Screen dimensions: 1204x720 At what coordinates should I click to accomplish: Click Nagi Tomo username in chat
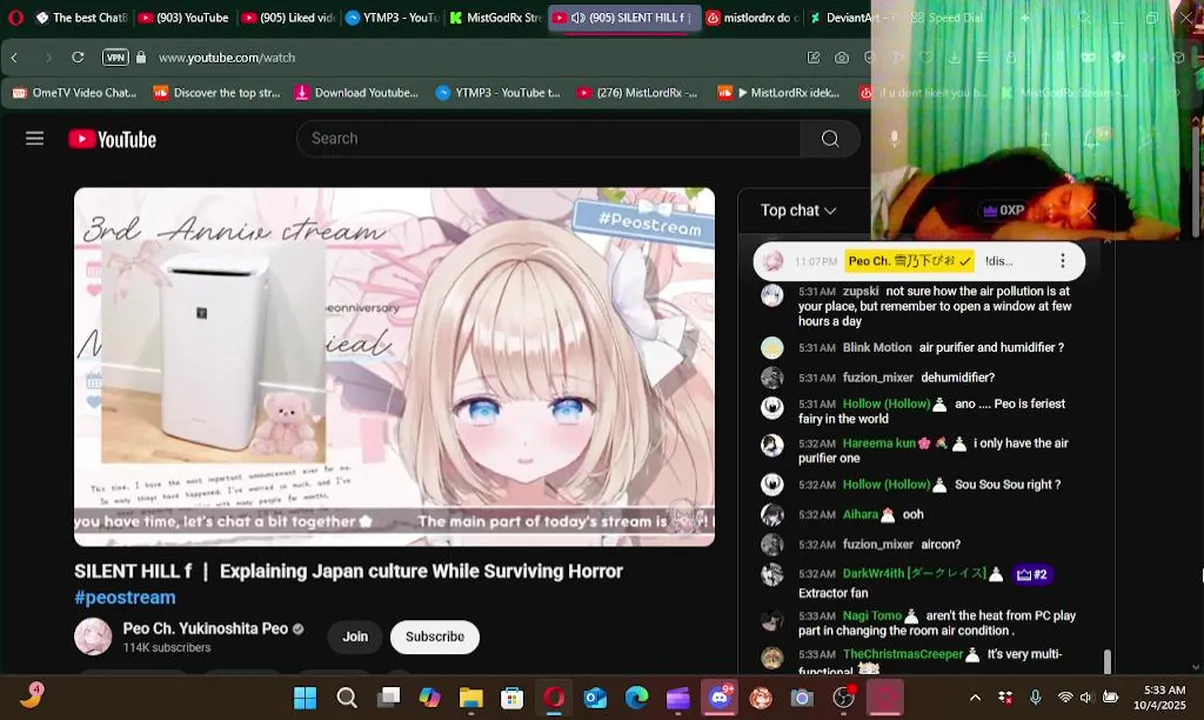click(872, 616)
